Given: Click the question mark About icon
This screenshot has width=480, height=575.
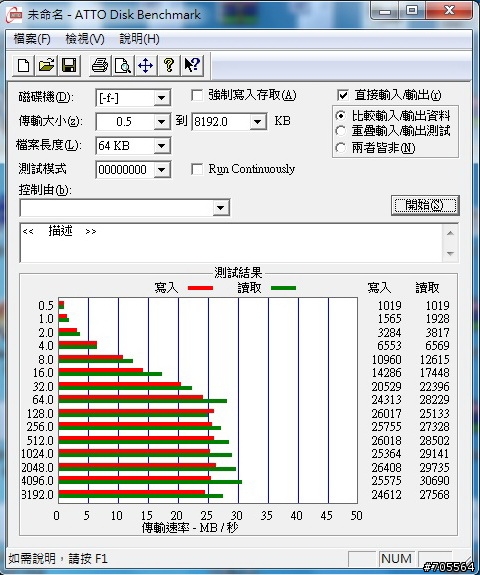Looking at the screenshot, I should coord(169,66).
